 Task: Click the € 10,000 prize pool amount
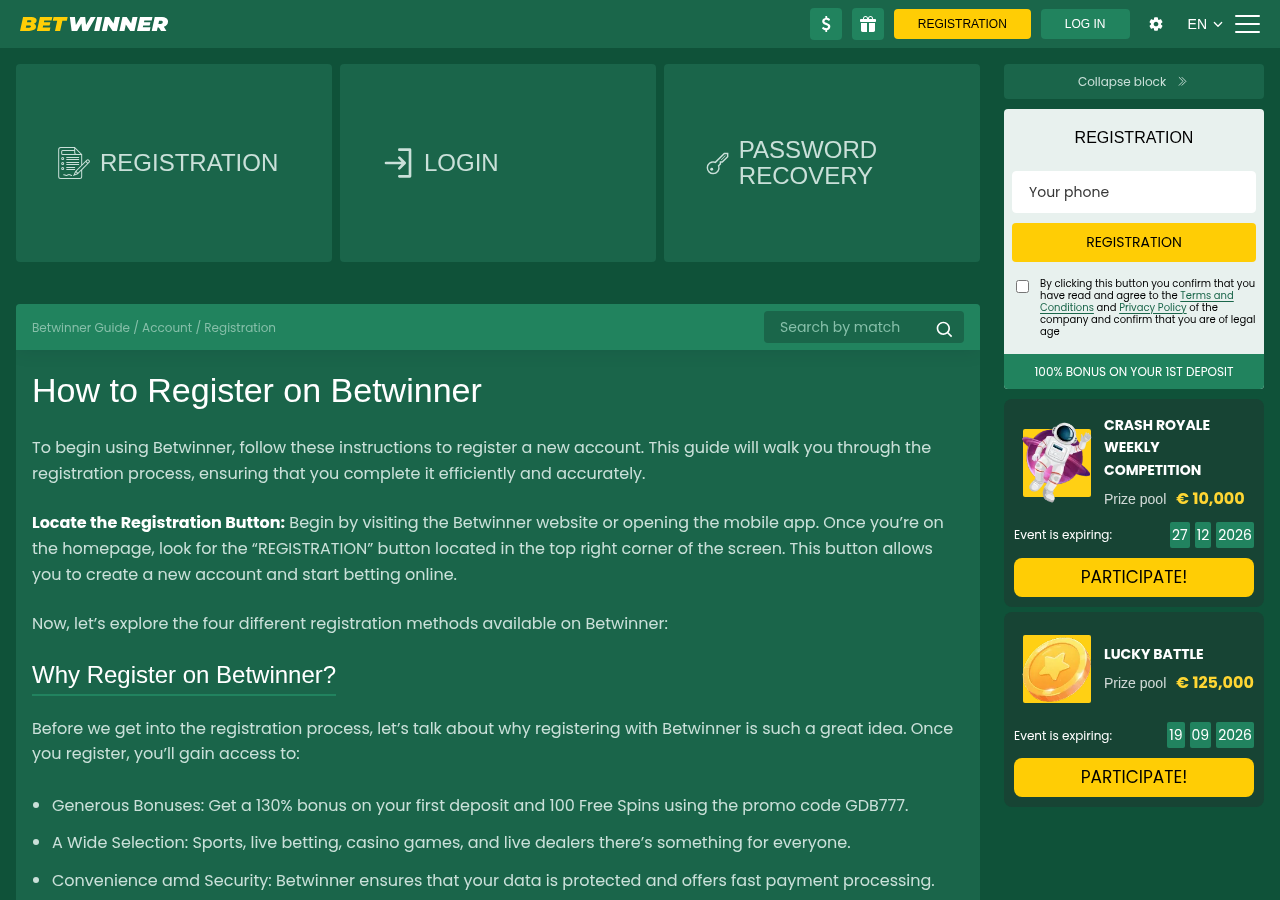click(1210, 498)
